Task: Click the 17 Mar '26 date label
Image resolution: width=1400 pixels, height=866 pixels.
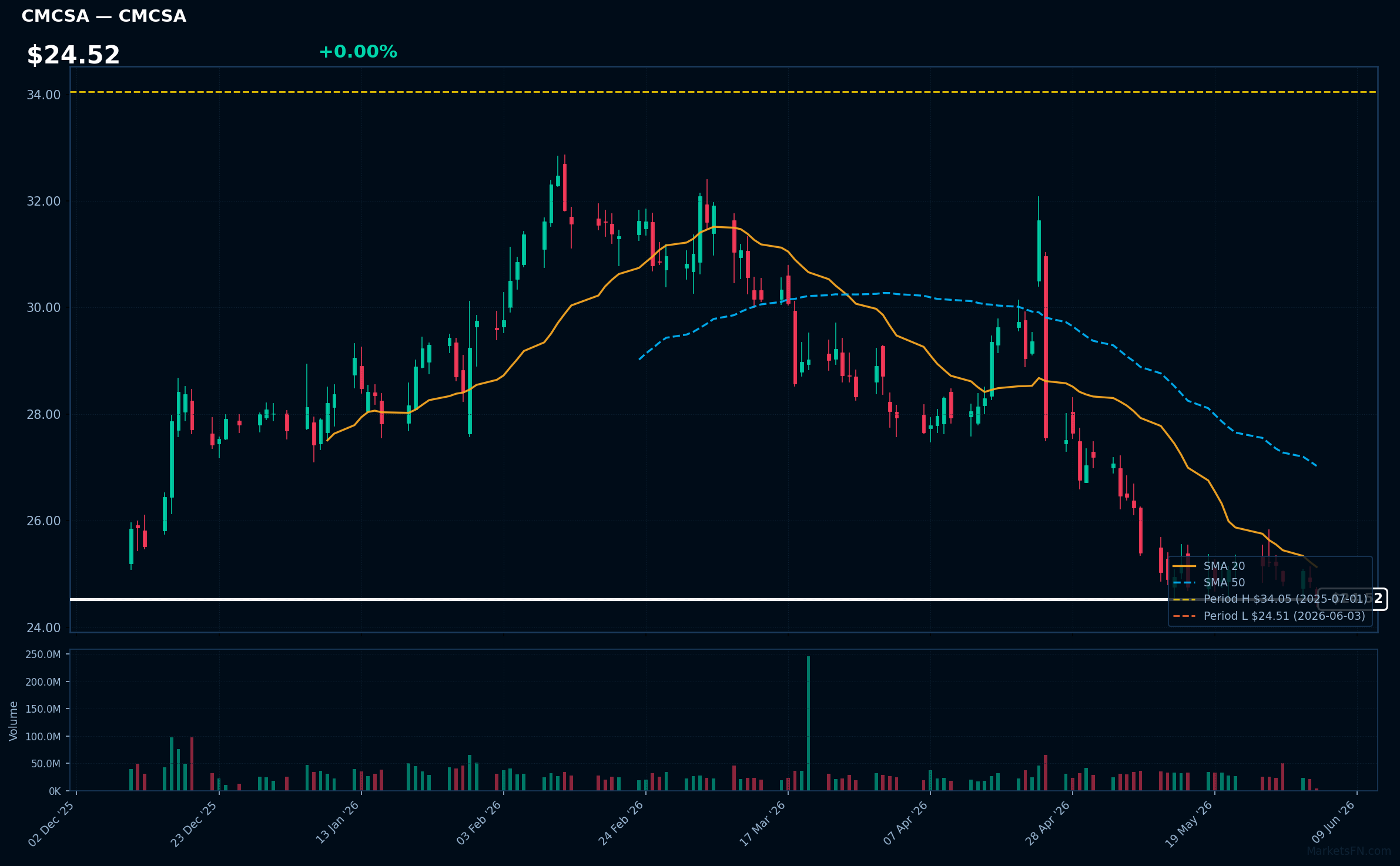Action: [763, 823]
